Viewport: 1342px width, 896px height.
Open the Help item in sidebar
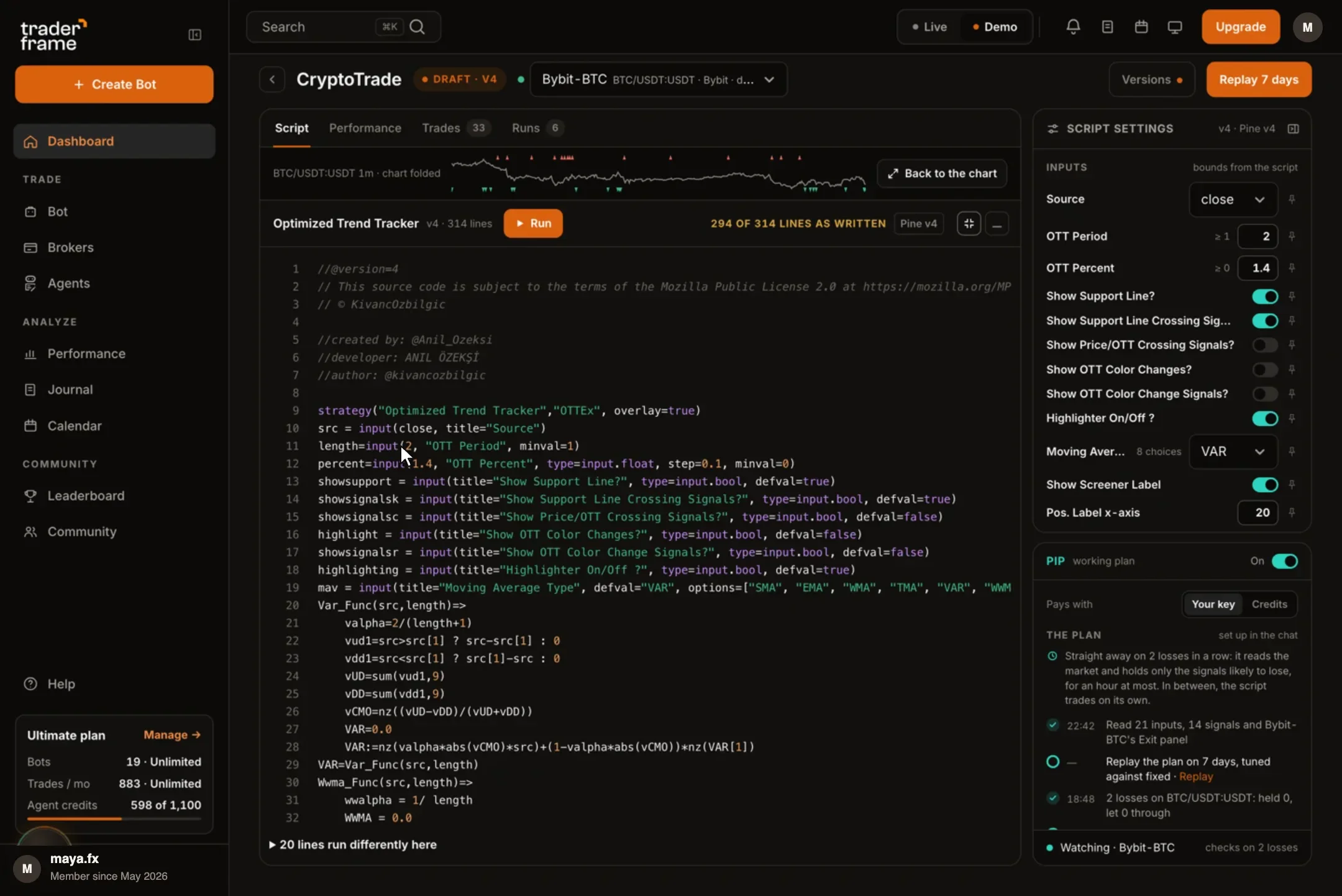[114, 684]
